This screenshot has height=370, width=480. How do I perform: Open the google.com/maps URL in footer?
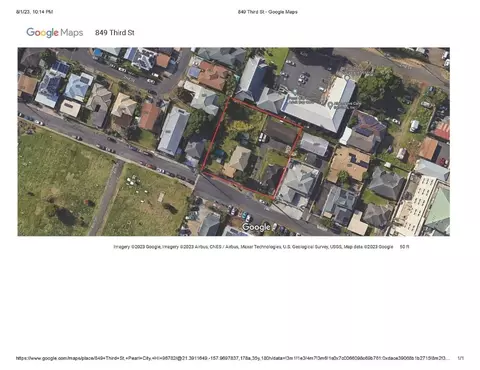(x=233, y=358)
